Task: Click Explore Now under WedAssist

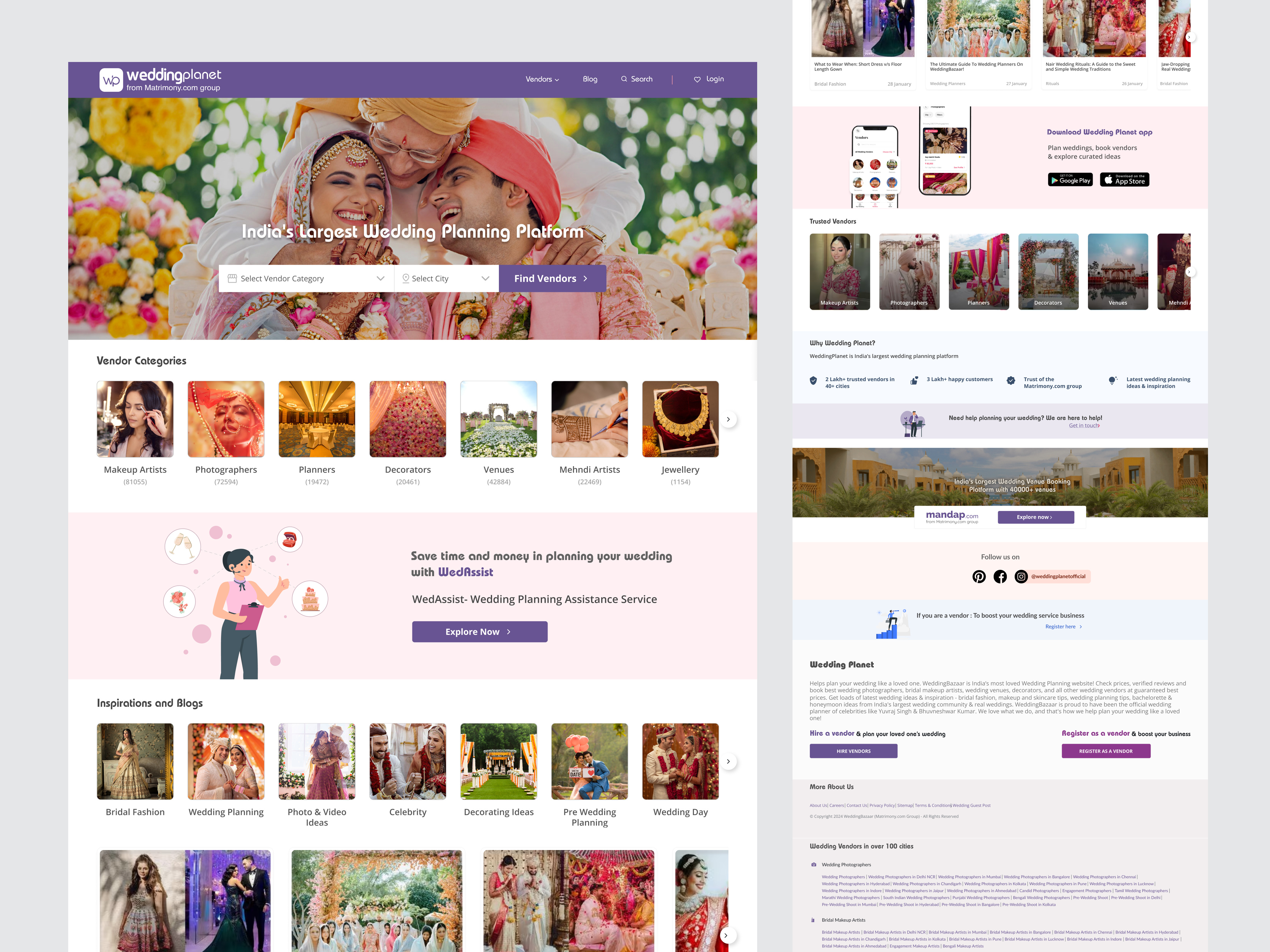Action: coord(479,631)
